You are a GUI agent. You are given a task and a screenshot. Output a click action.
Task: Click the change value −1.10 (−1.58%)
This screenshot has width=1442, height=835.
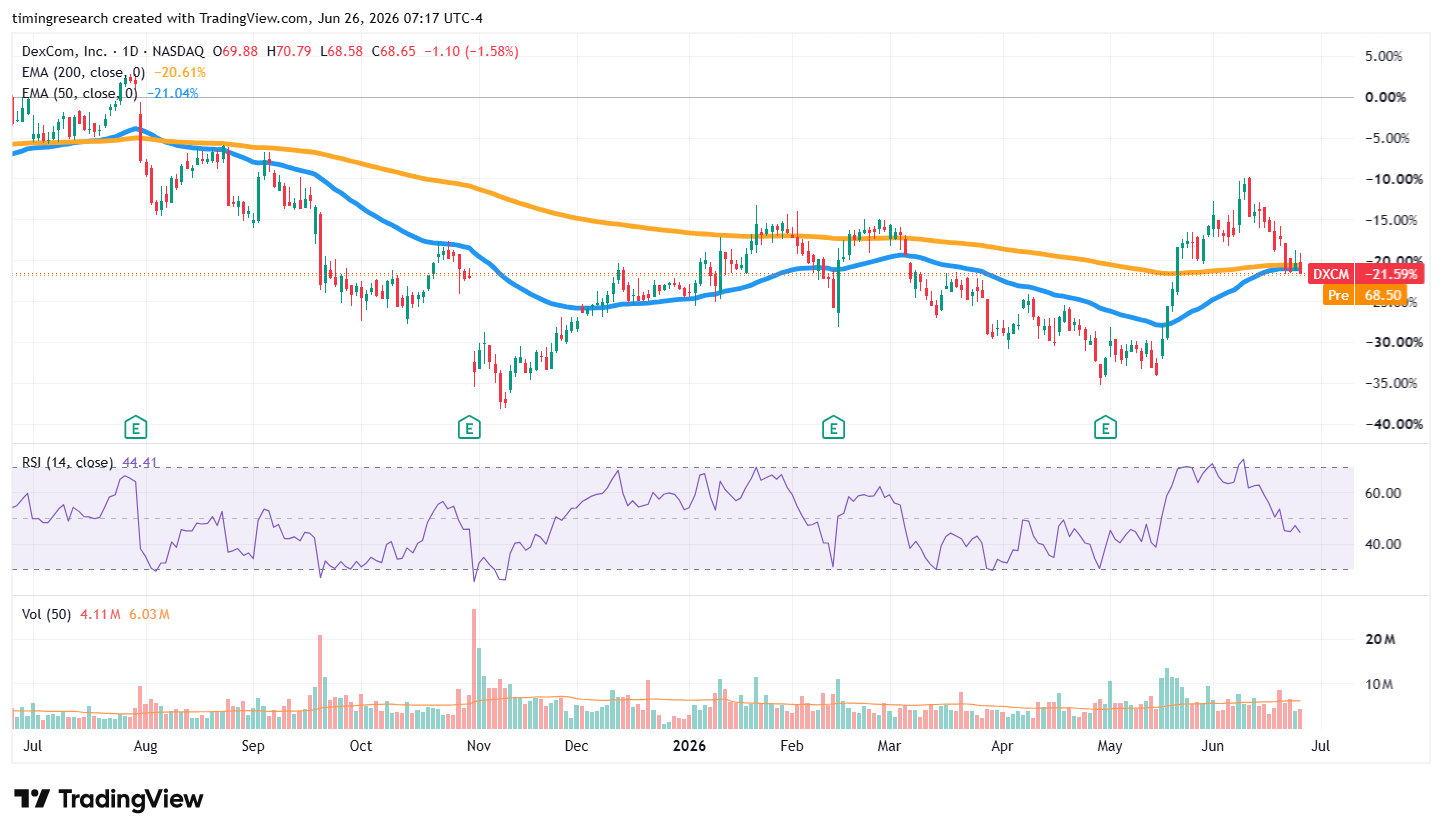coord(472,51)
